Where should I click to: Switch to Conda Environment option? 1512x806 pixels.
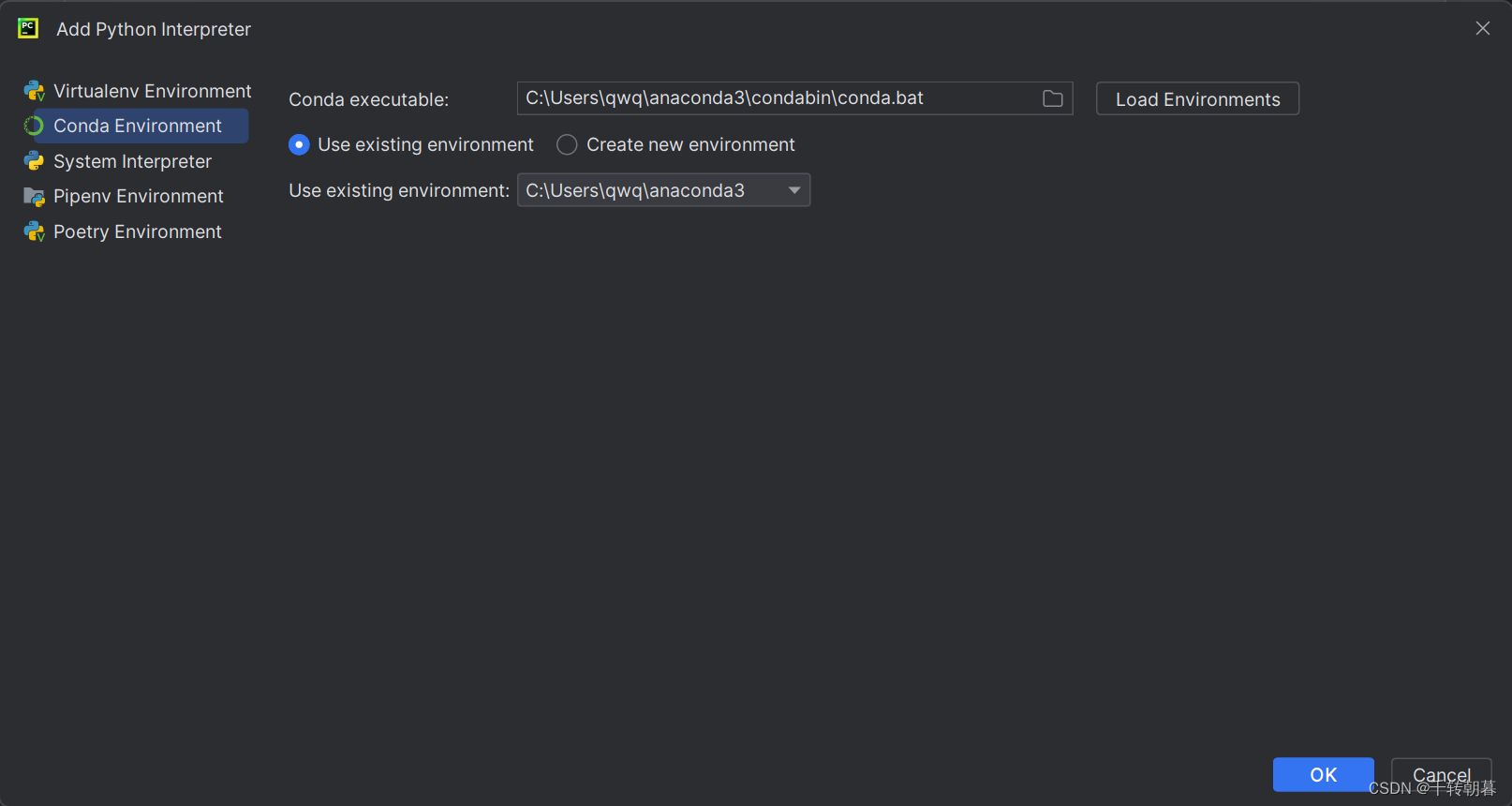coord(137,126)
